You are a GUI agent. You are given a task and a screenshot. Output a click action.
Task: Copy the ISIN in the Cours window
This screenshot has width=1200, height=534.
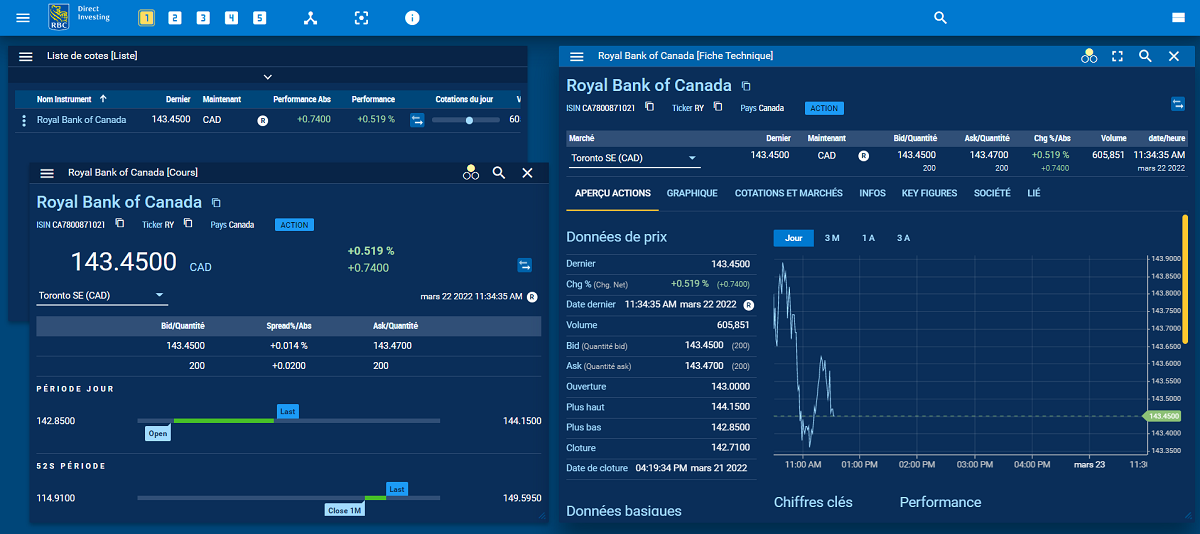pos(120,224)
